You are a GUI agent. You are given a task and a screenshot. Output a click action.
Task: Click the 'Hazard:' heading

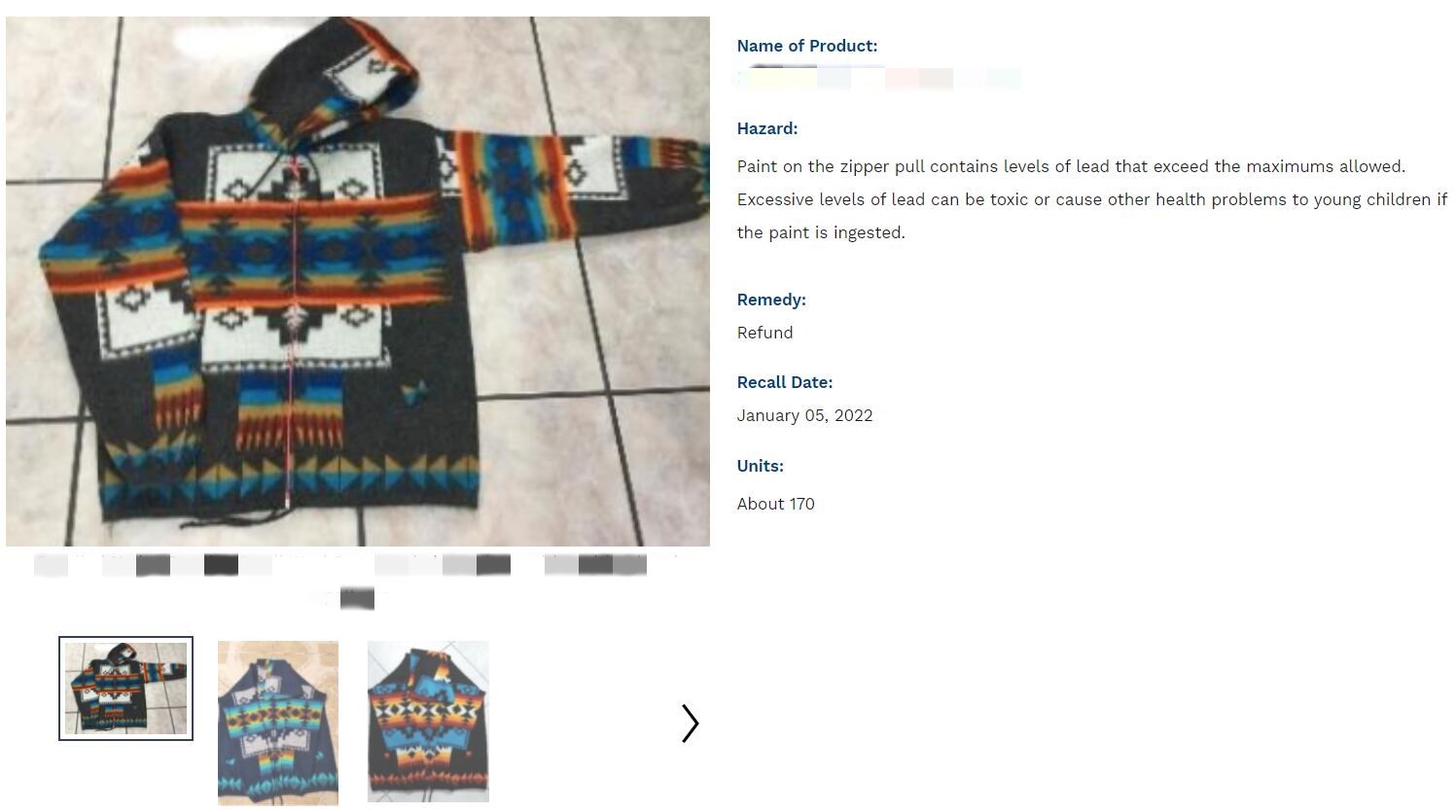point(767,128)
